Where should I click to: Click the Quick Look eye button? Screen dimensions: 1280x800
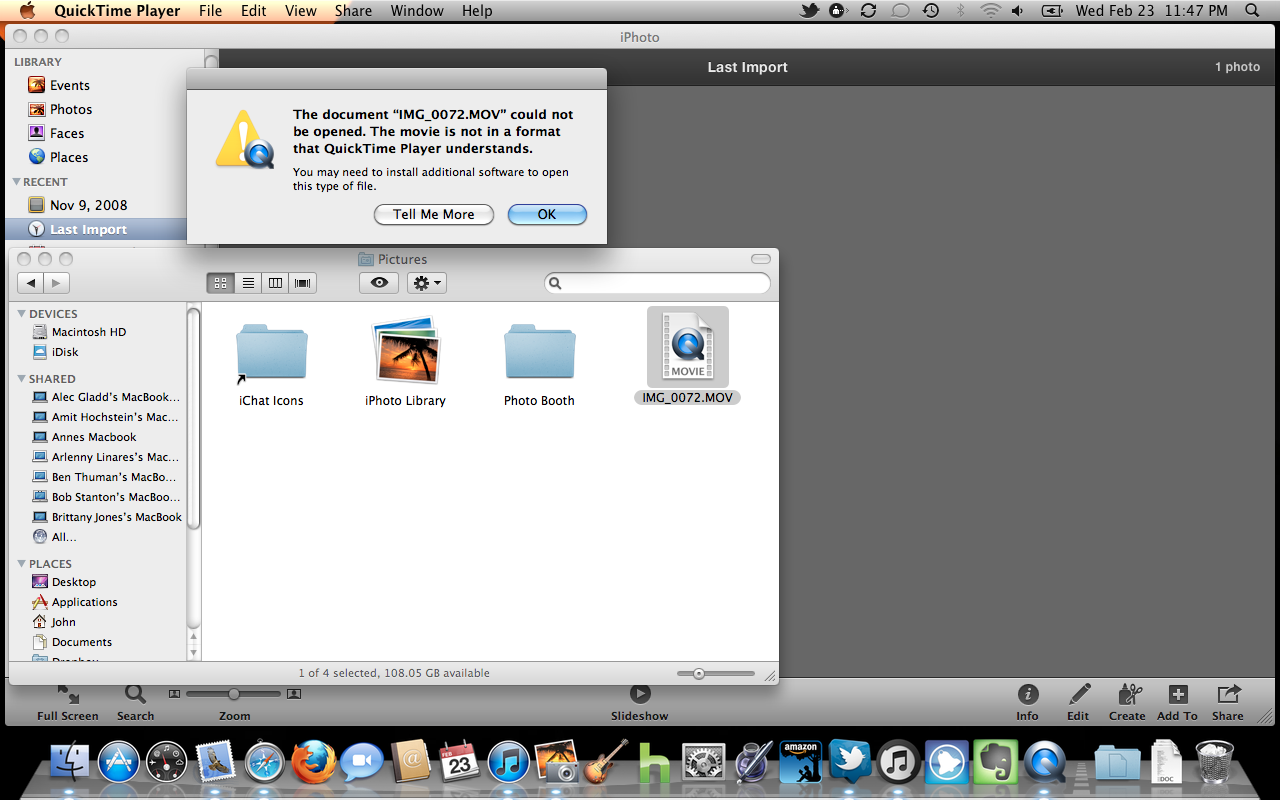click(379, 283)
